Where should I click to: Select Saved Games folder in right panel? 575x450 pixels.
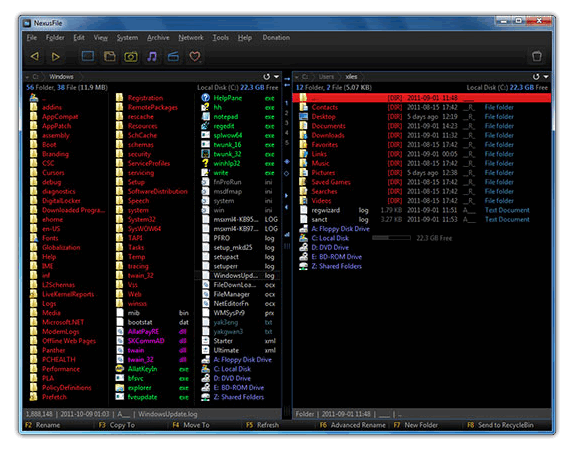click(422, 182)
